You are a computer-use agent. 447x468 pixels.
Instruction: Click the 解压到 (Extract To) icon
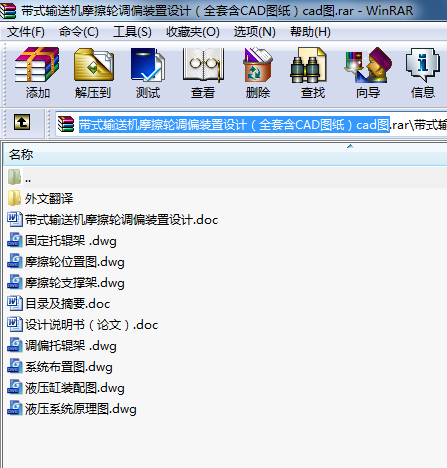pos(93,73)
